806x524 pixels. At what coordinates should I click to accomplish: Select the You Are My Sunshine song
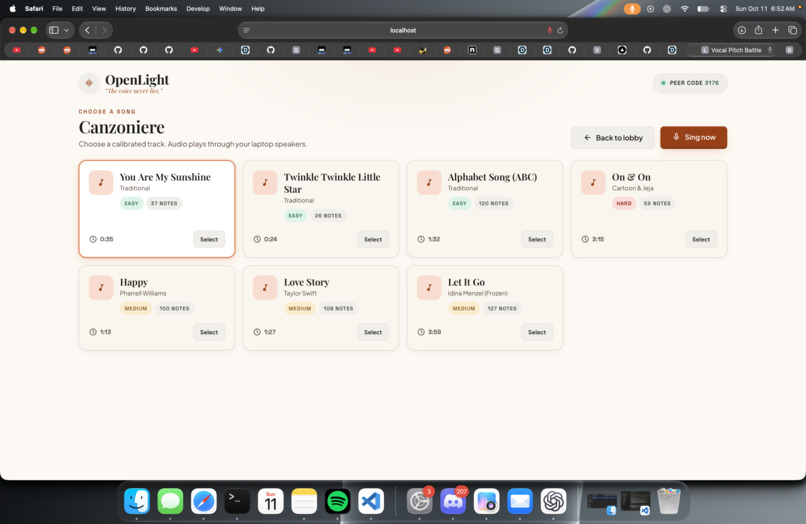(x=209, y=239)
